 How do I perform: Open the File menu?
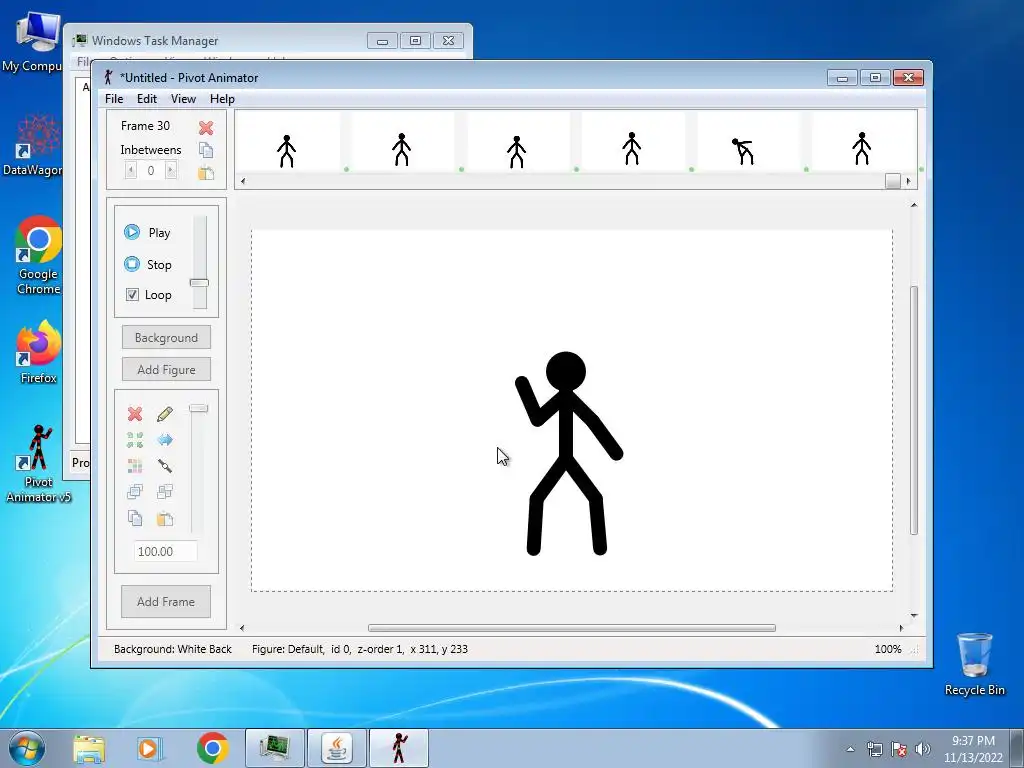[114, 99]
